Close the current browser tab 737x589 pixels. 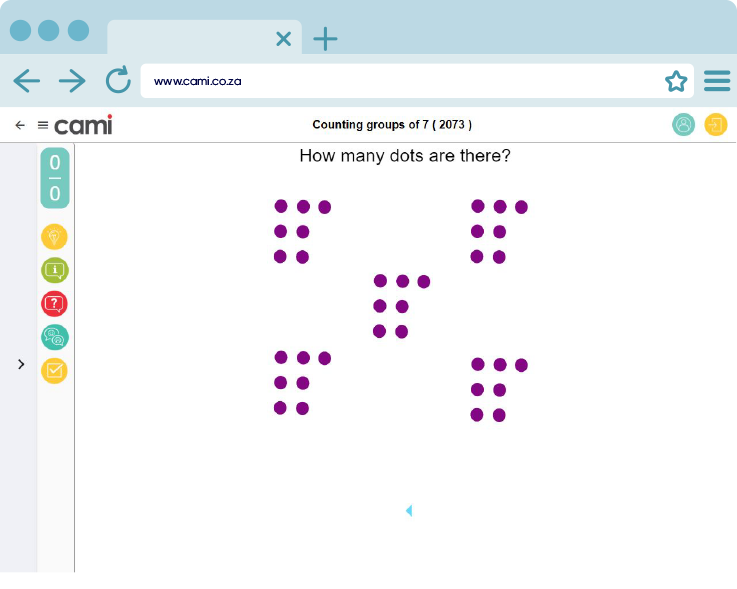[283, 39]
